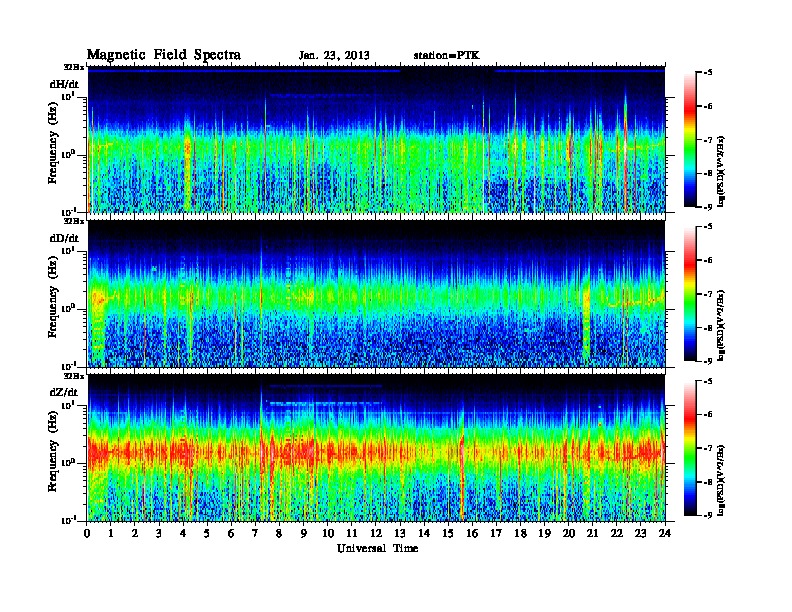Screen dimensions: 792x612
Task: Click hour "2" on the time axis
Action: [x=135, y=533]
